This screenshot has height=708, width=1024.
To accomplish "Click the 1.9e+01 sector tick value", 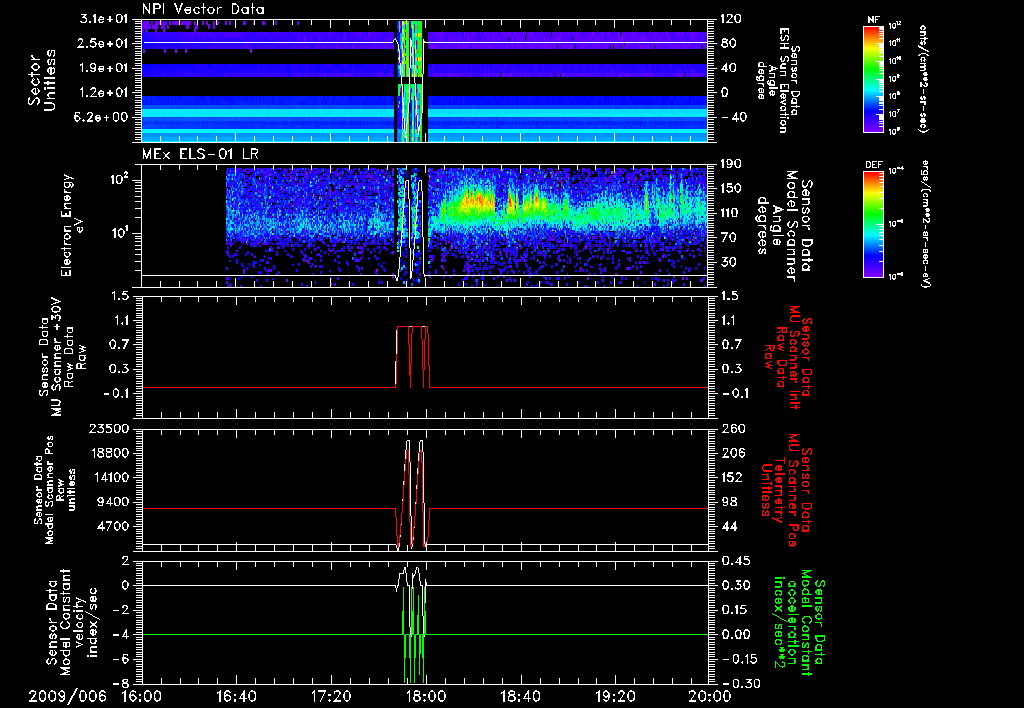I will coord(103,68).
